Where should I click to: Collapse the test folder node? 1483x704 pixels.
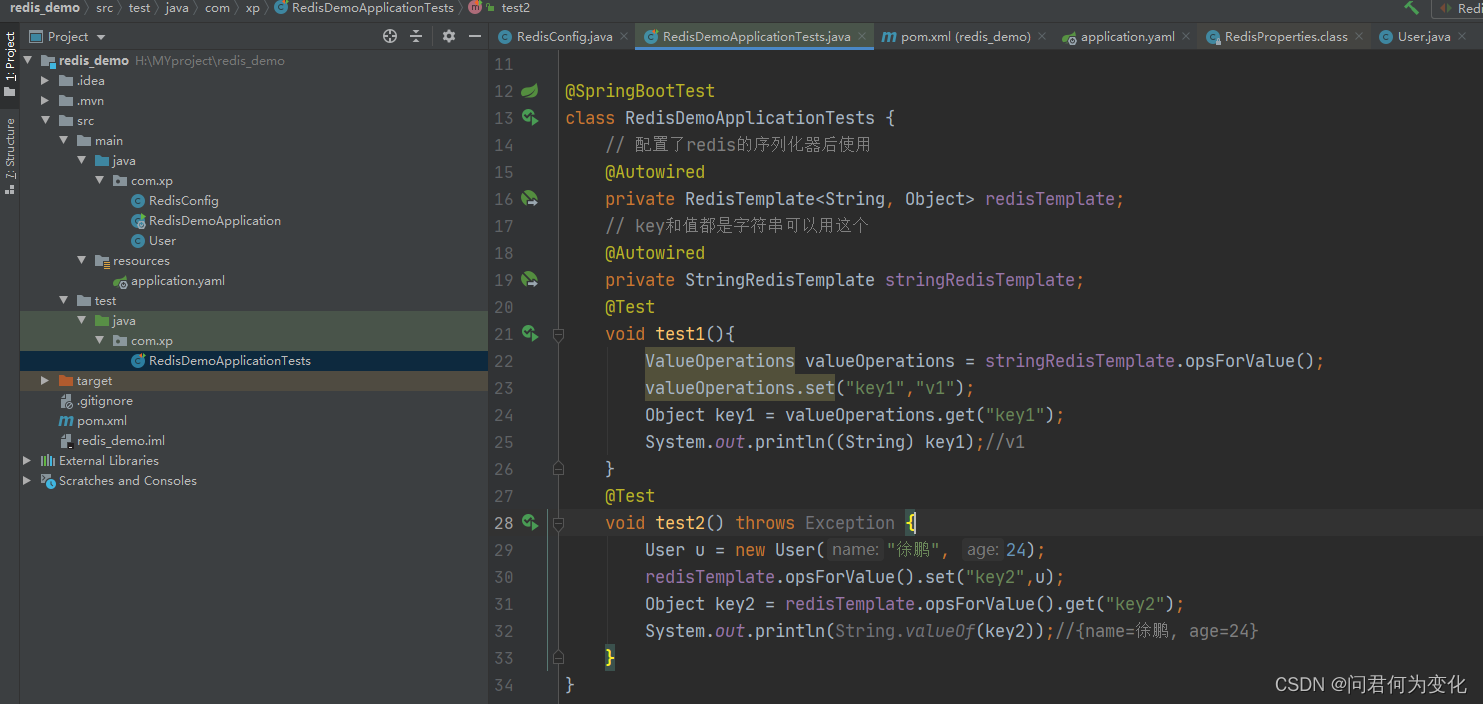(x=63, y=301)
